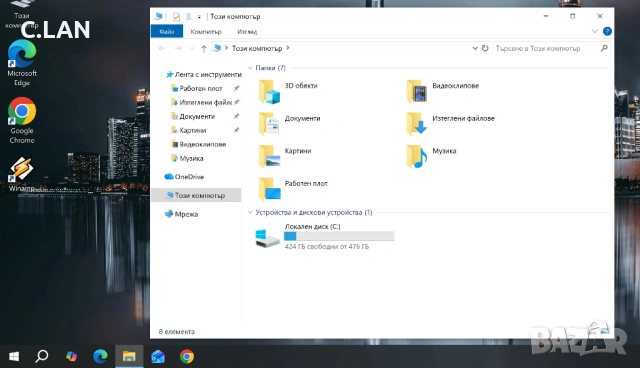Click the address path Този компютър breadcrumb
Screen dimensions: 640x368
coord(257,48)
